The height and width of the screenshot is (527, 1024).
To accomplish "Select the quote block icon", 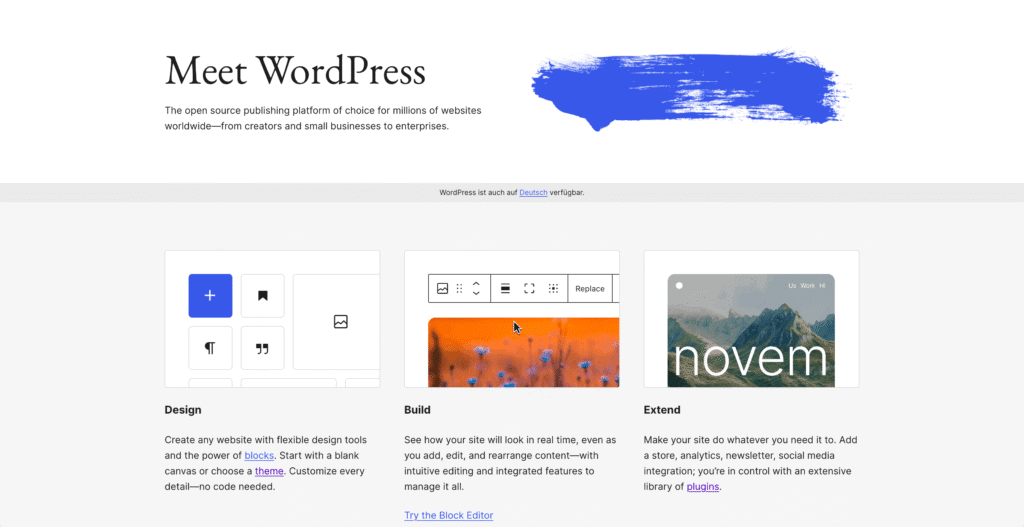I will pyautogui.click(x=263, y=348).
